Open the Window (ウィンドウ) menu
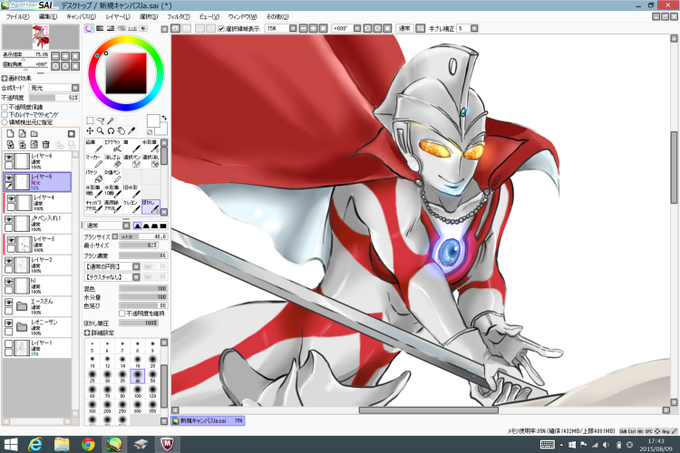The image size is (680, 453). coord(242,16)
